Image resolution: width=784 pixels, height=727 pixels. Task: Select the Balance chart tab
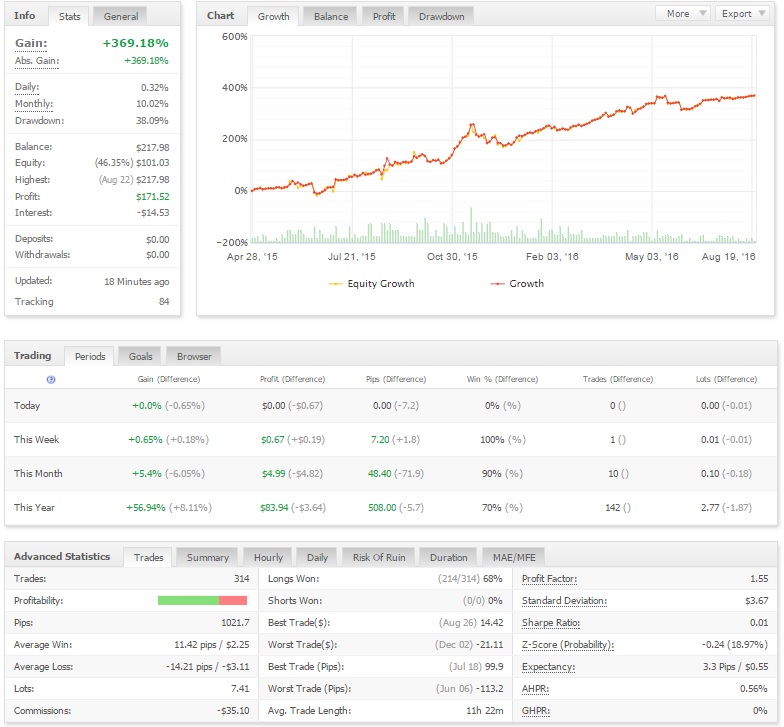point(330,16)
